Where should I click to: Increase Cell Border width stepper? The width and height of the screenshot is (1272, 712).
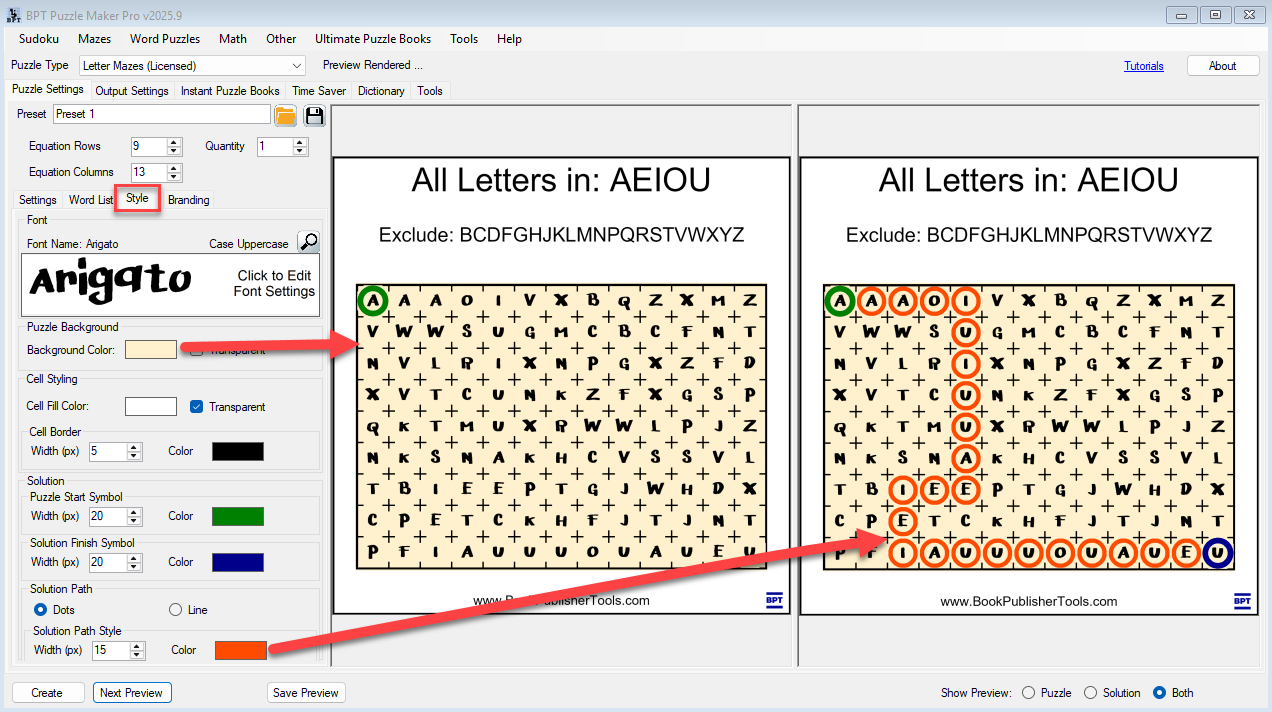point(135,447)
